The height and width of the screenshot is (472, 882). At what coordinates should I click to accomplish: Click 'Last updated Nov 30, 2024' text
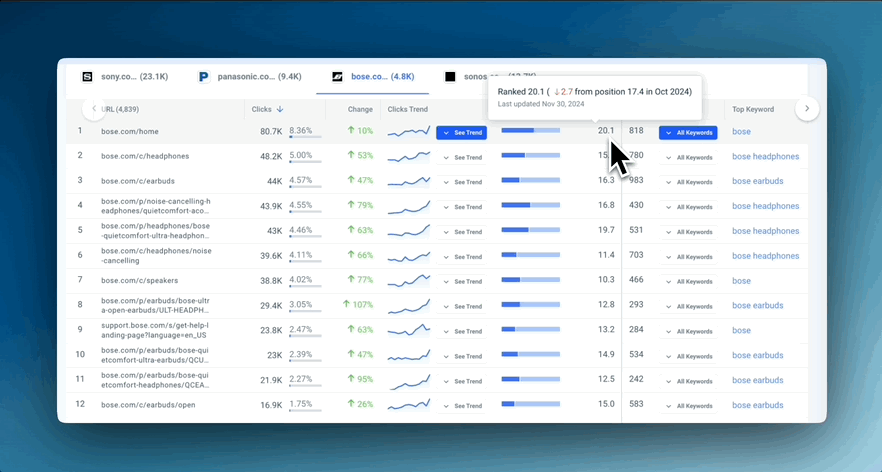(x=541, y=104)
